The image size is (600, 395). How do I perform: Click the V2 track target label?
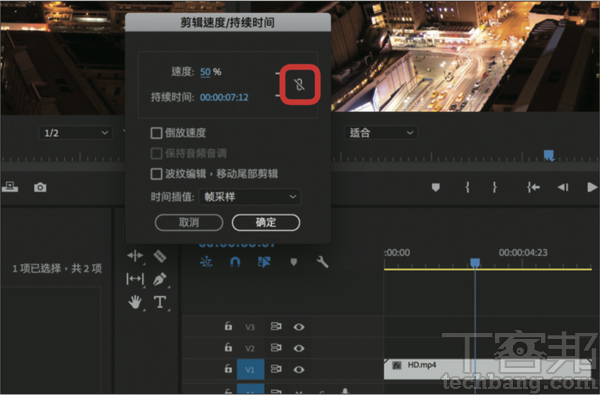click(x=250, y=348)
